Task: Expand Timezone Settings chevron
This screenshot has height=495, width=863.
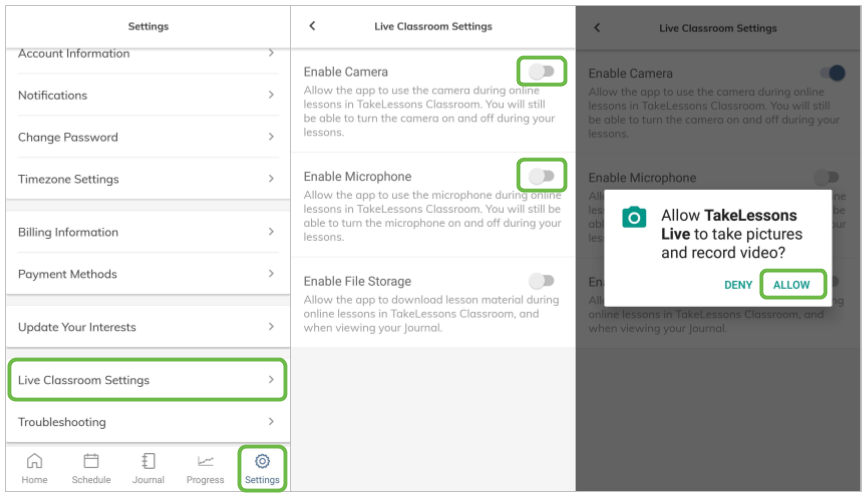Action: pyautogui.click(x=271, y=178)
